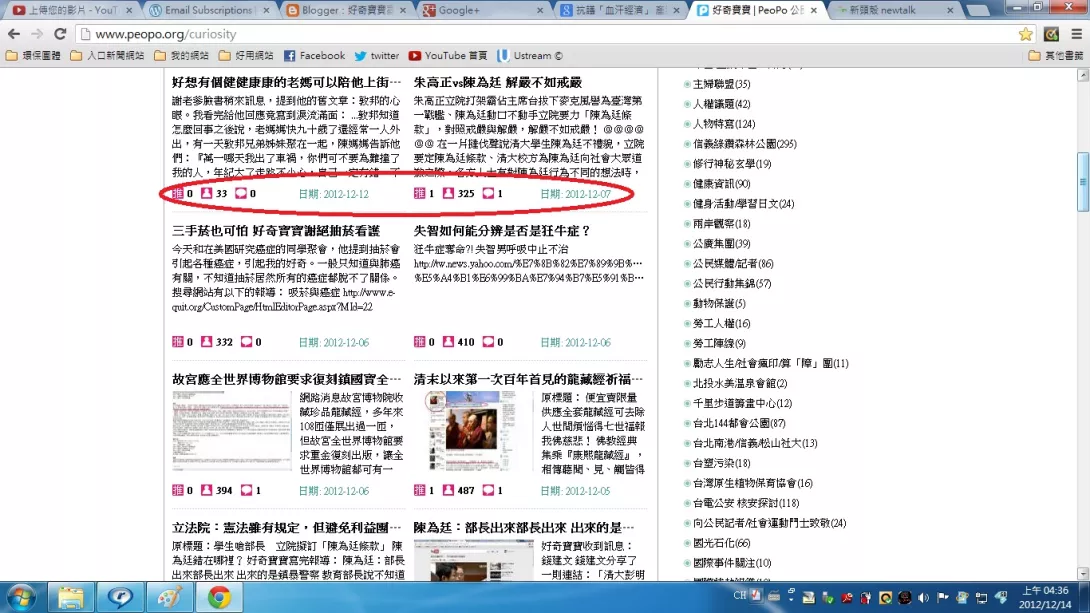
Task: Click the browser Back arrow
Action: (14, 33)
